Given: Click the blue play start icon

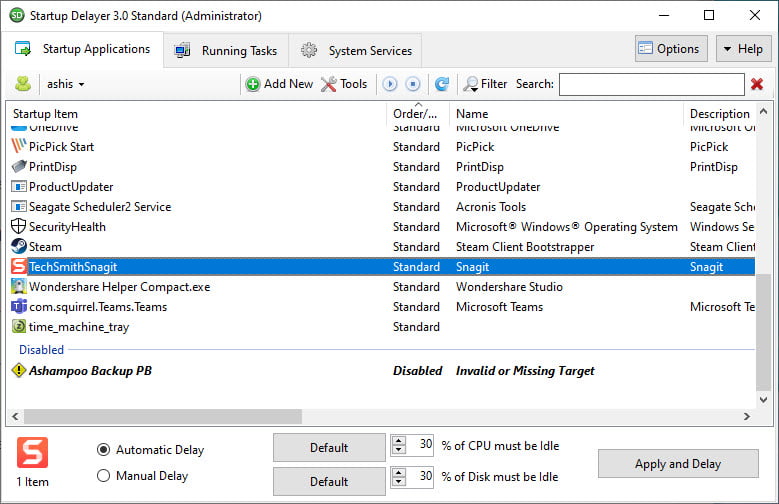Looking at the screenshot, I should [x=390, y=84].
